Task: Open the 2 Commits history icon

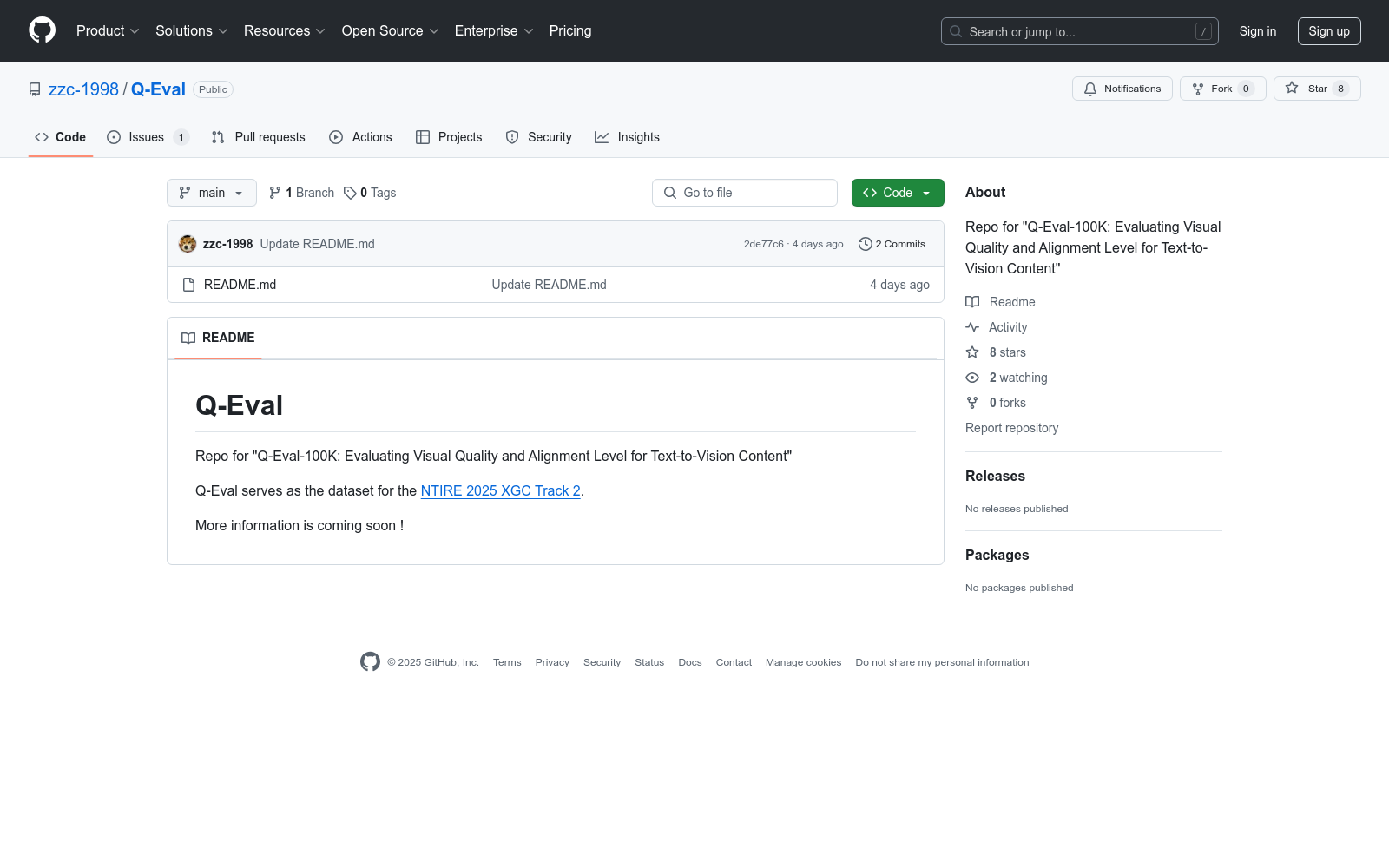Action: point(865,244)
